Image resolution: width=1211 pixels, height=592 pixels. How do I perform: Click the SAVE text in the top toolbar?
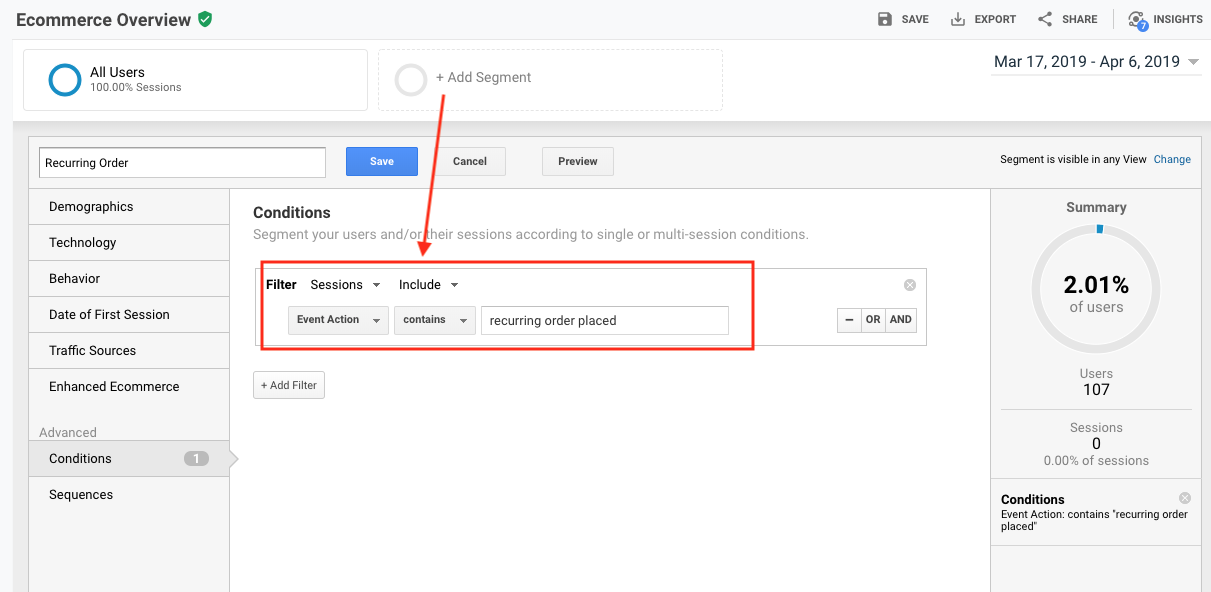point(915,19)
